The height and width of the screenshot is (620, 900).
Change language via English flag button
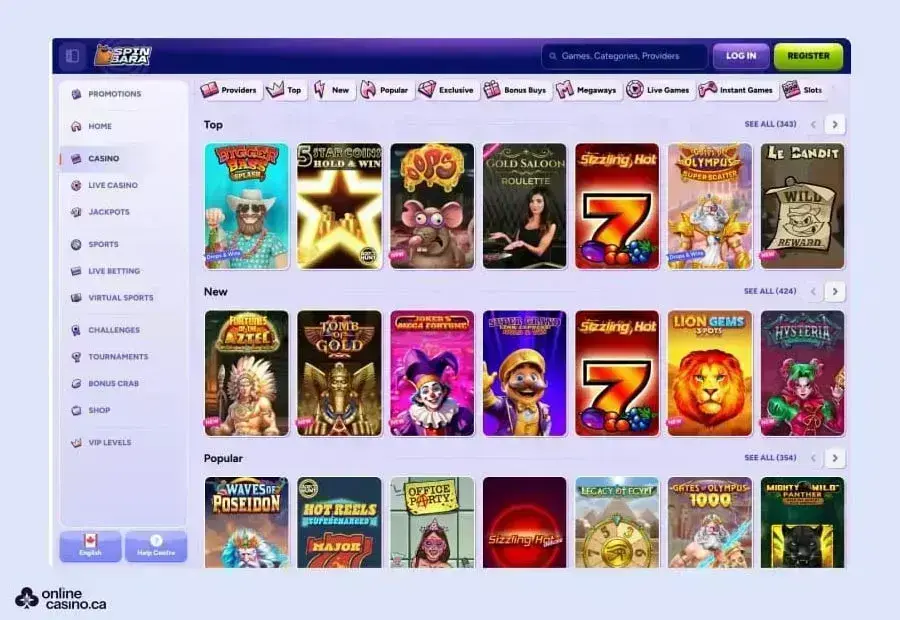(x=90, y=546)
